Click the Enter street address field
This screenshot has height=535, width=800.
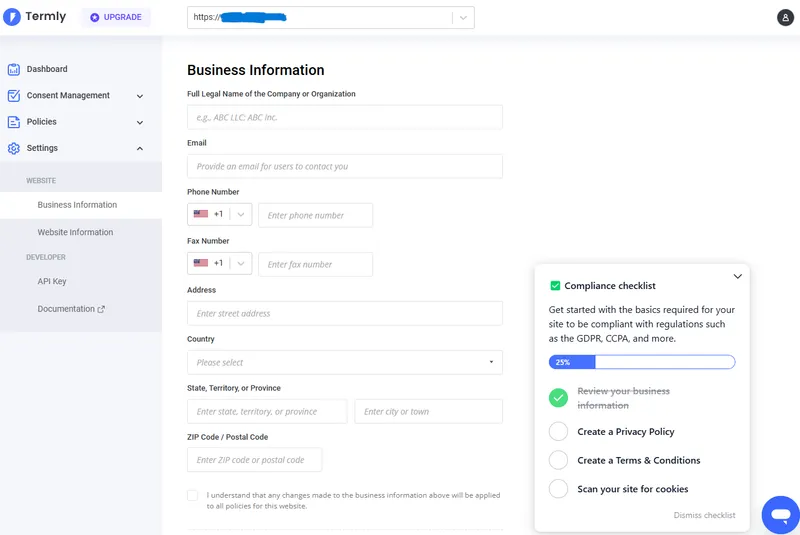pos(345,313)
